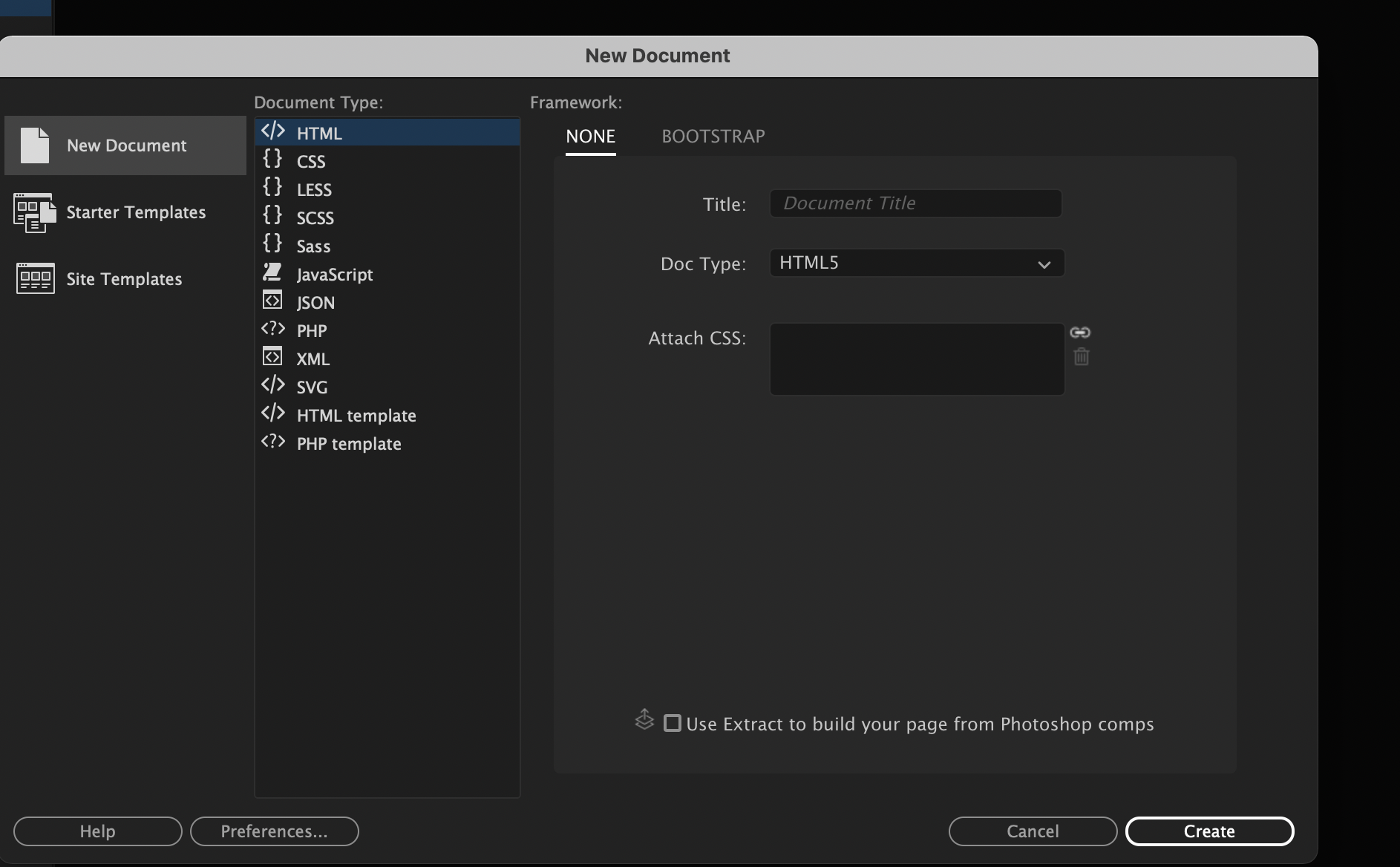
Task: Open the Preferences dialog
Action: click(274, 831)
